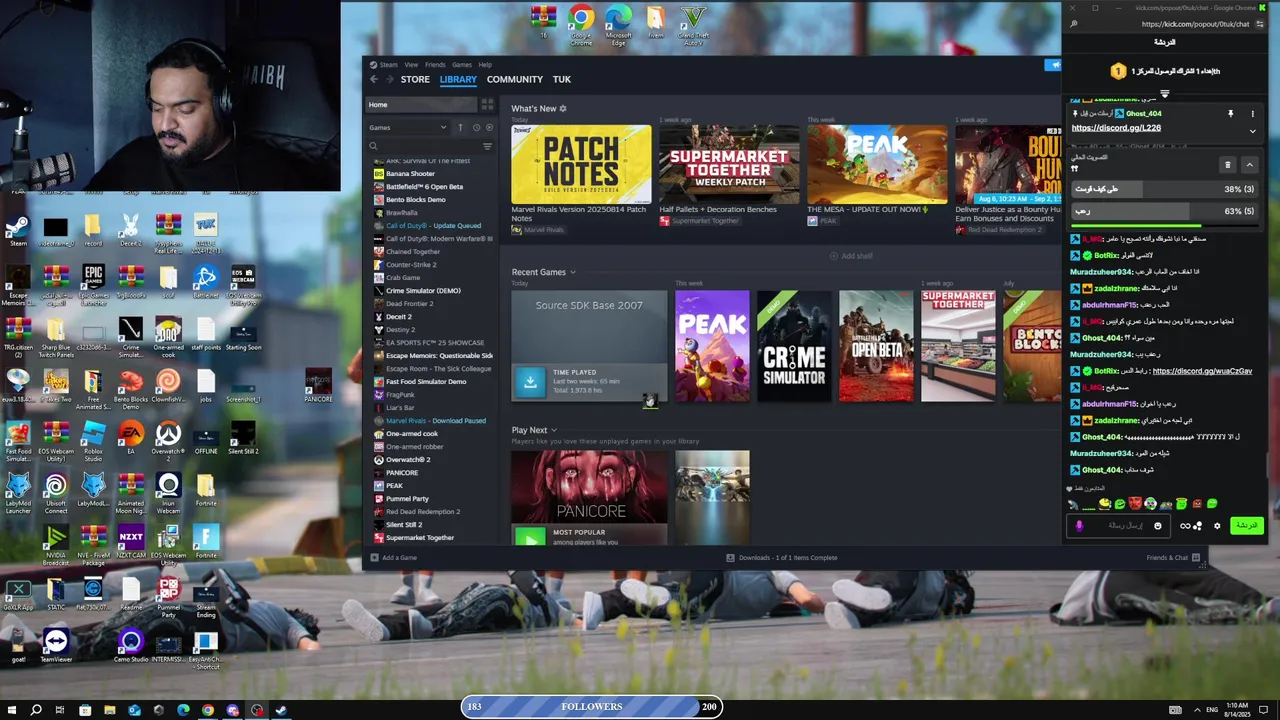The height and width of the screenshot is (720, 1280).
Task: Unpin the pinned Discord message
Action: [x=1231, y=114]
